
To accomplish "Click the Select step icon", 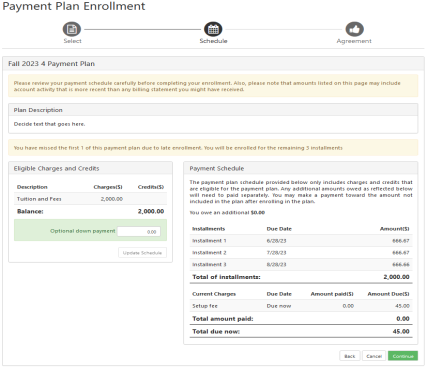I will coord(72,29).
